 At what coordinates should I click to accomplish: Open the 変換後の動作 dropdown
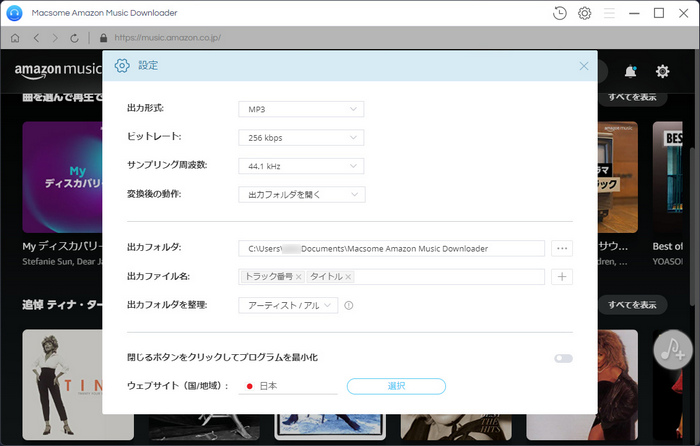302,195
